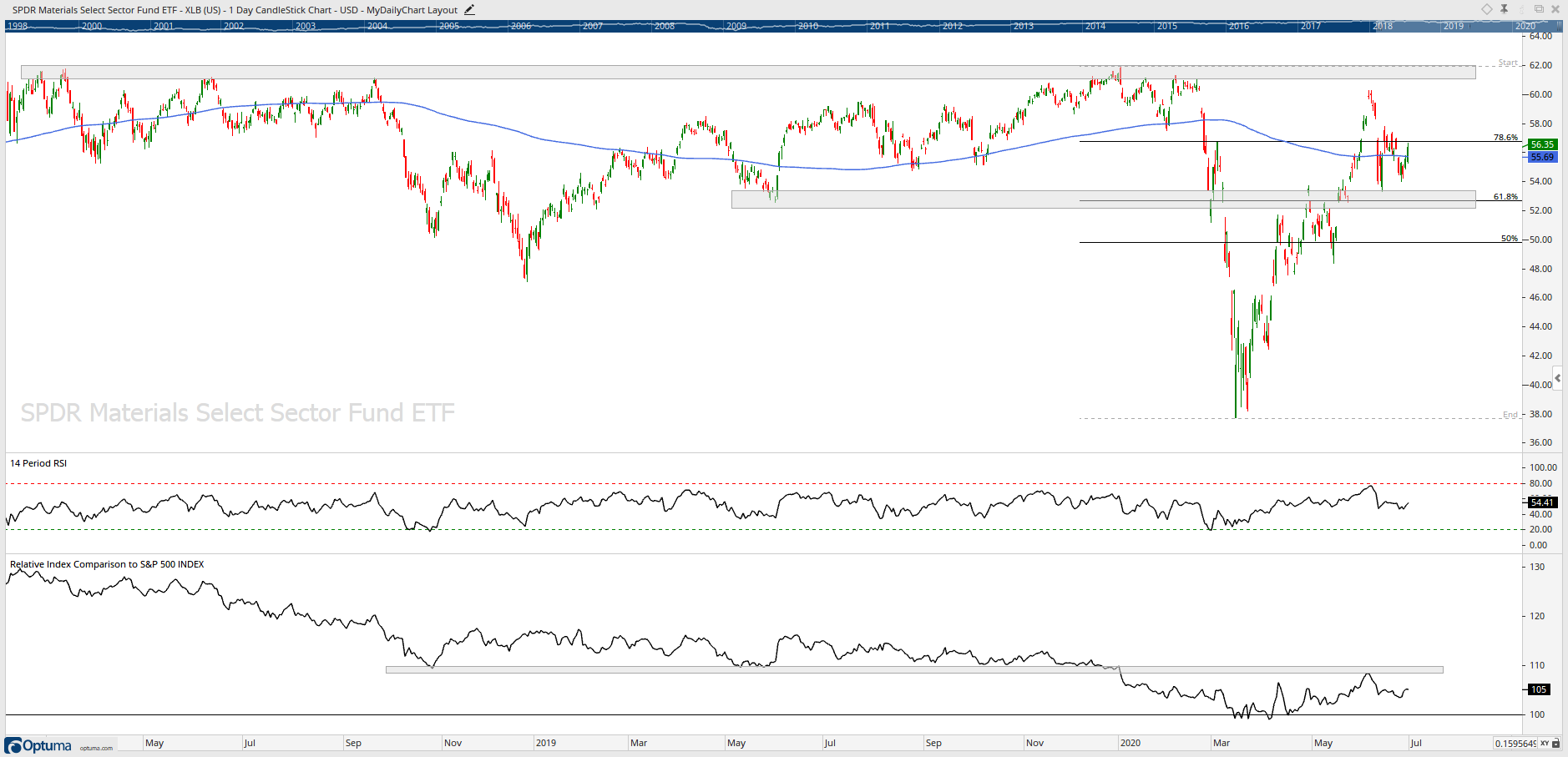
Task: Open the optuma.com link
Action: click(96, 748)
